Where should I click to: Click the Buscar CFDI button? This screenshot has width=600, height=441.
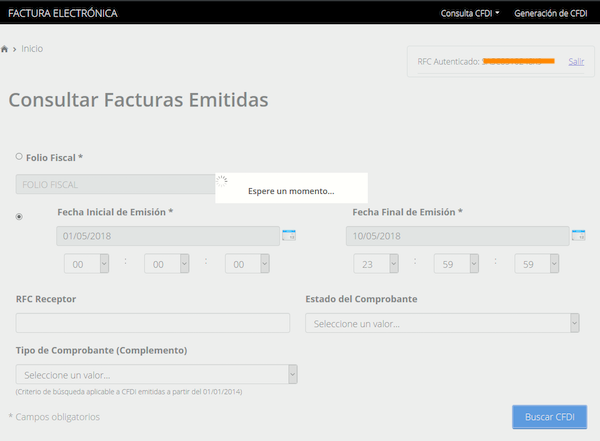pyautogui.click(x=549, y=417)
